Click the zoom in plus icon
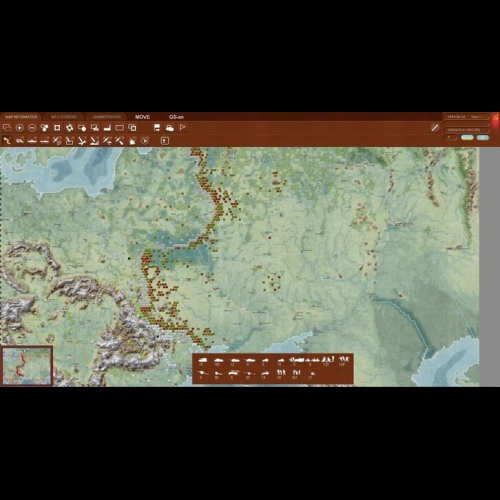Image resolution: width=500 pixels, height=500 pixels. 20,128
